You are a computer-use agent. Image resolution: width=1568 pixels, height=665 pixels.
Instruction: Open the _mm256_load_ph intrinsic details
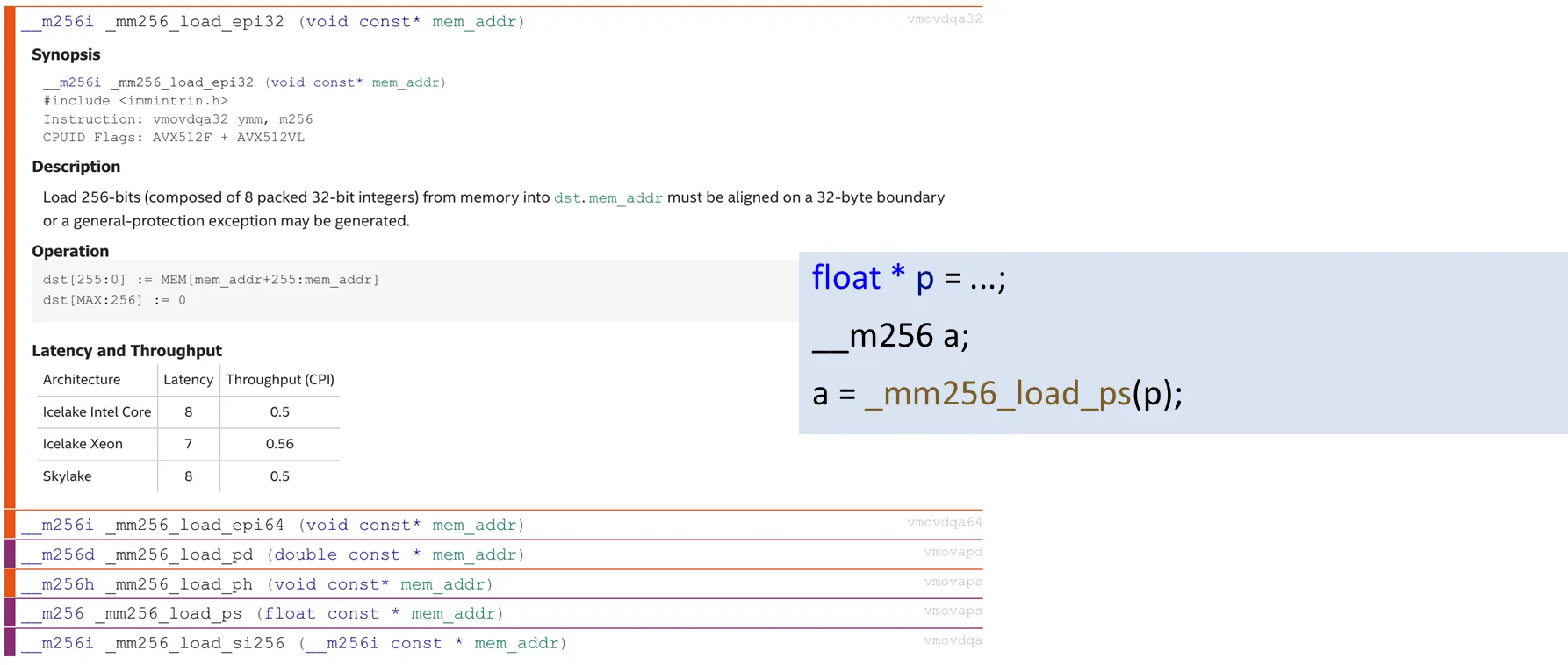click(x=256, y=584)
